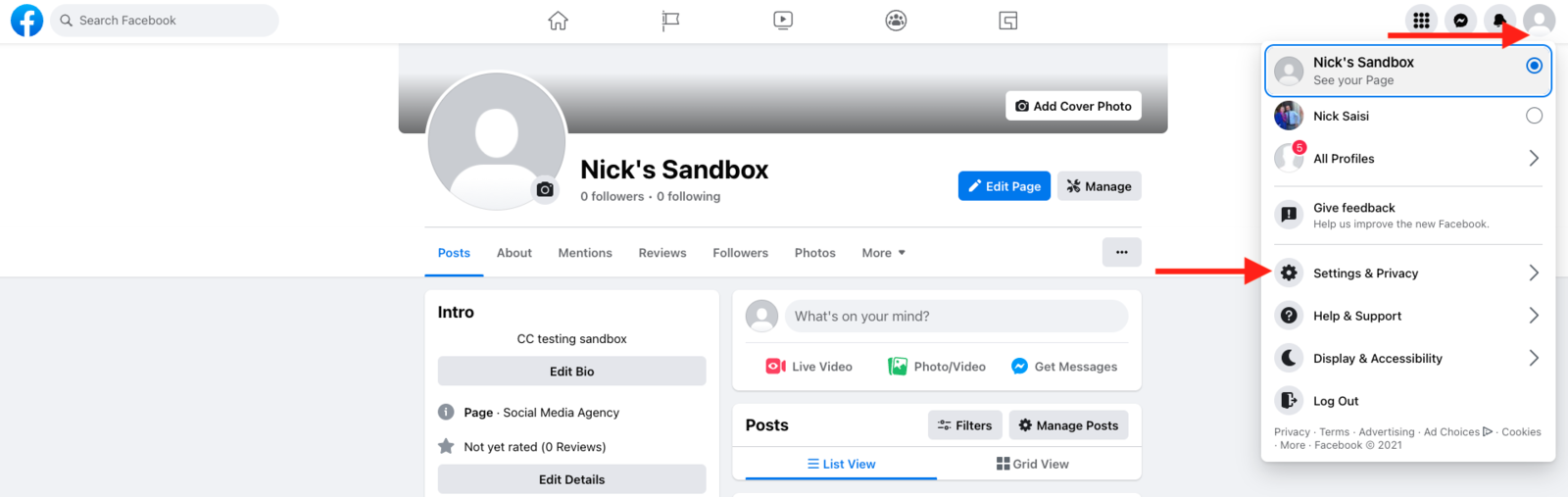
Task: Open the More dropdown in page tabs
Action: click(883, 253)
